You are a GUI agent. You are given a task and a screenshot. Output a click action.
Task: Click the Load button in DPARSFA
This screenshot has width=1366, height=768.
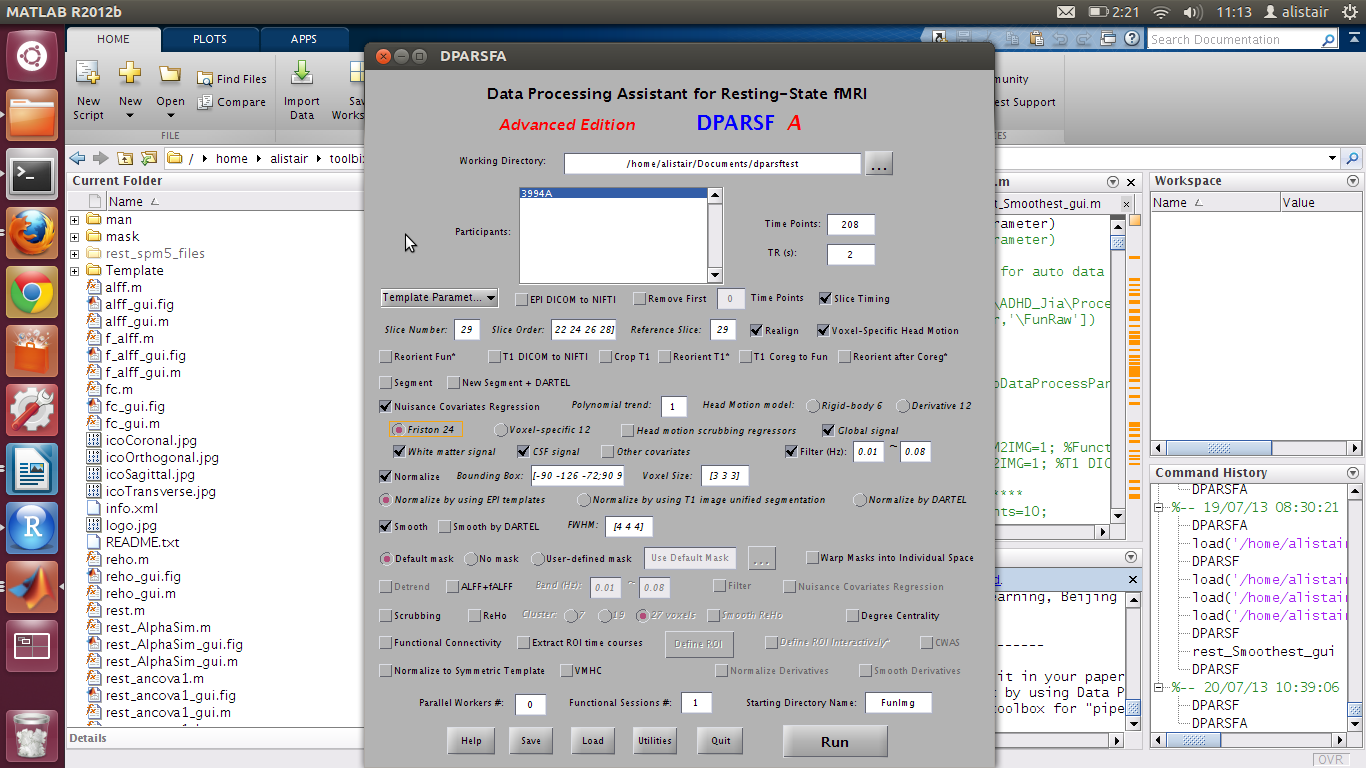coord(593,741)
